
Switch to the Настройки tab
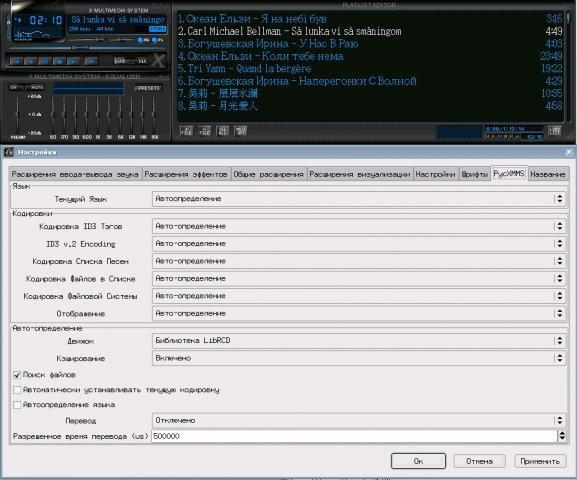click(x=435, y=174)
